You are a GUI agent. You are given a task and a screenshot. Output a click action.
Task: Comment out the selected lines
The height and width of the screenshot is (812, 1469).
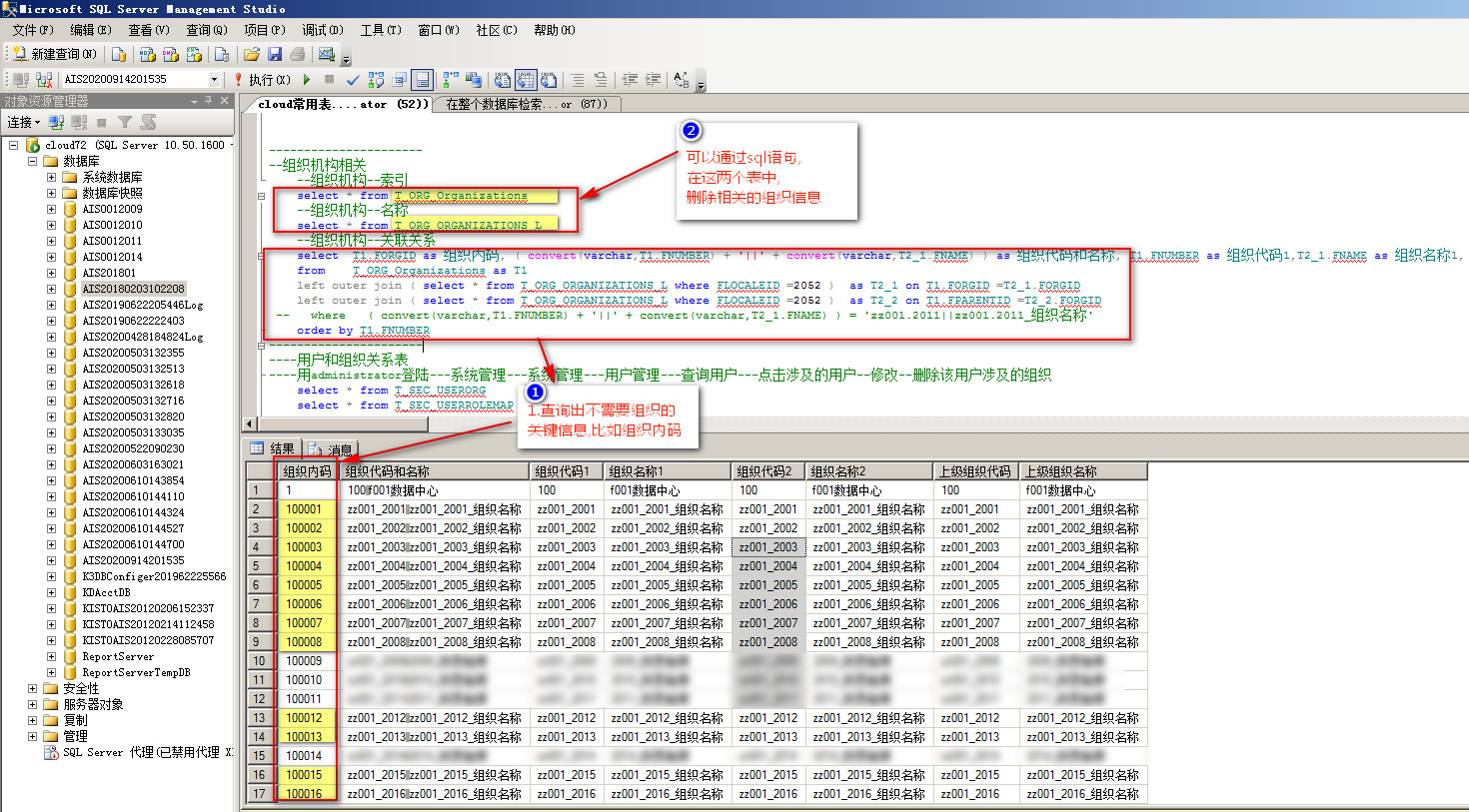(x=578, y=80)
